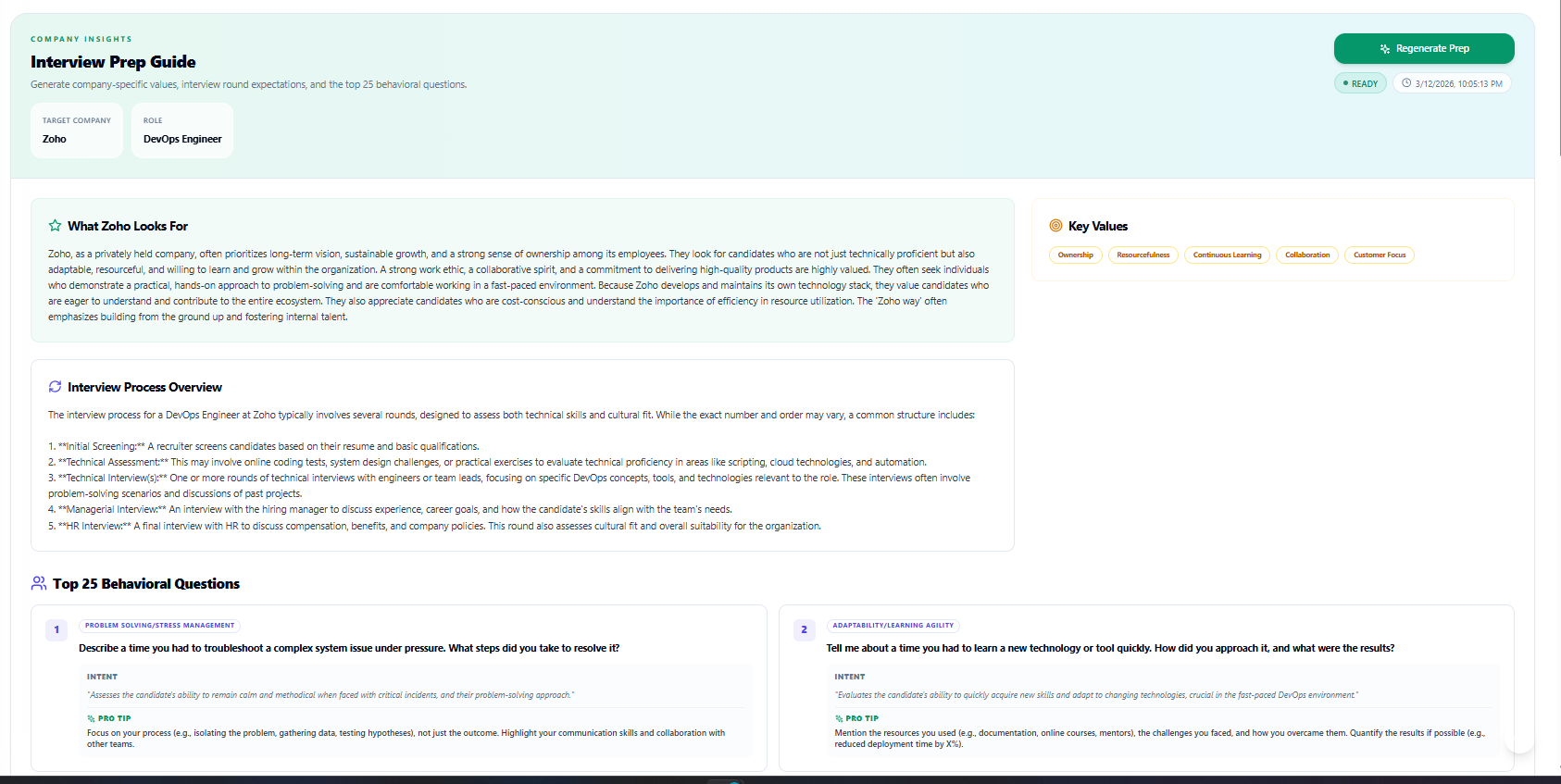The width and height of the screenshot is (1561, 784).
Task: Select the Continuous Learning value tag
Action: [x=1227, y=255]
